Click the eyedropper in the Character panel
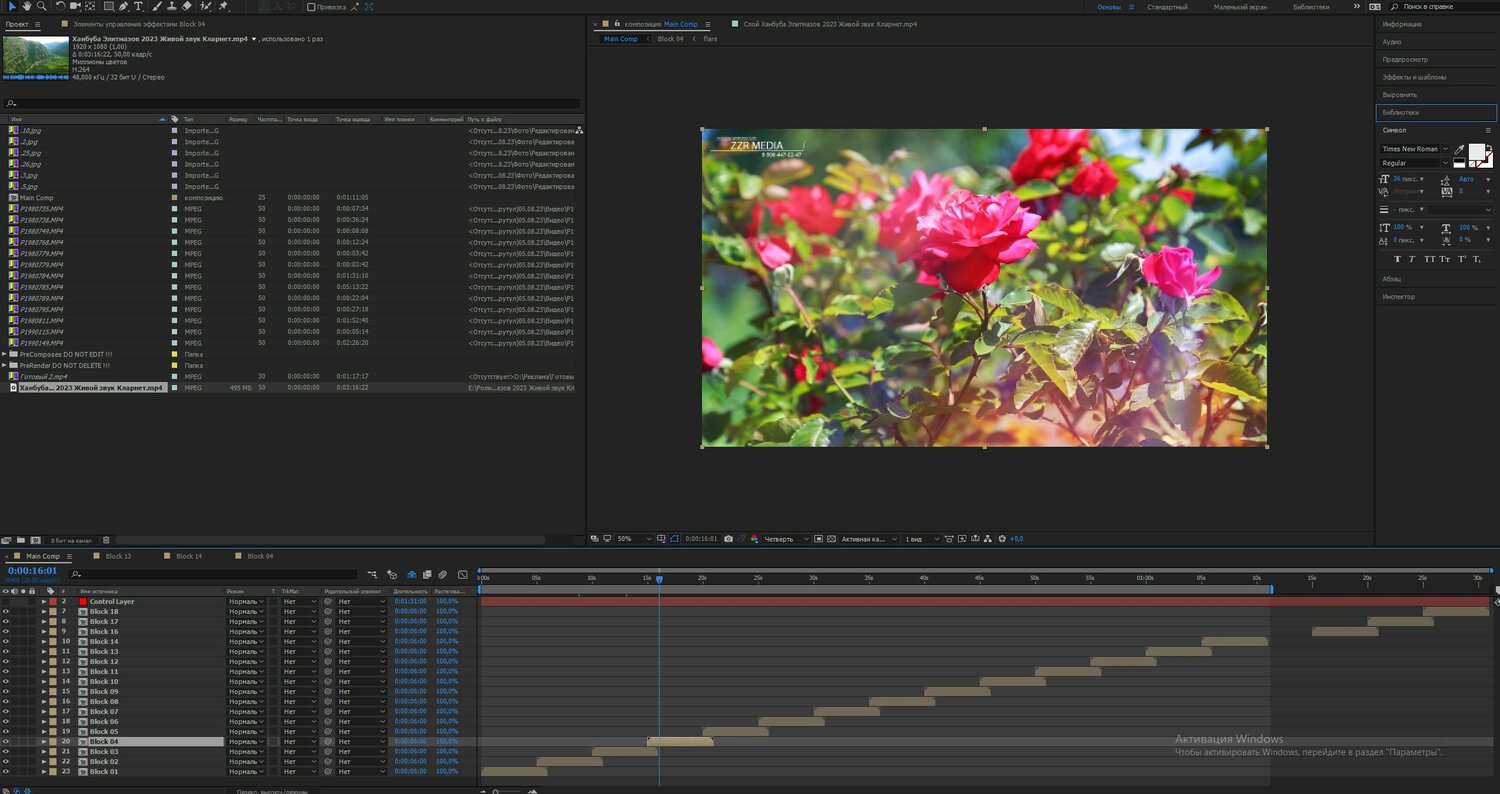Screen dimensions: 1500x794 (x=1459, y=150)
